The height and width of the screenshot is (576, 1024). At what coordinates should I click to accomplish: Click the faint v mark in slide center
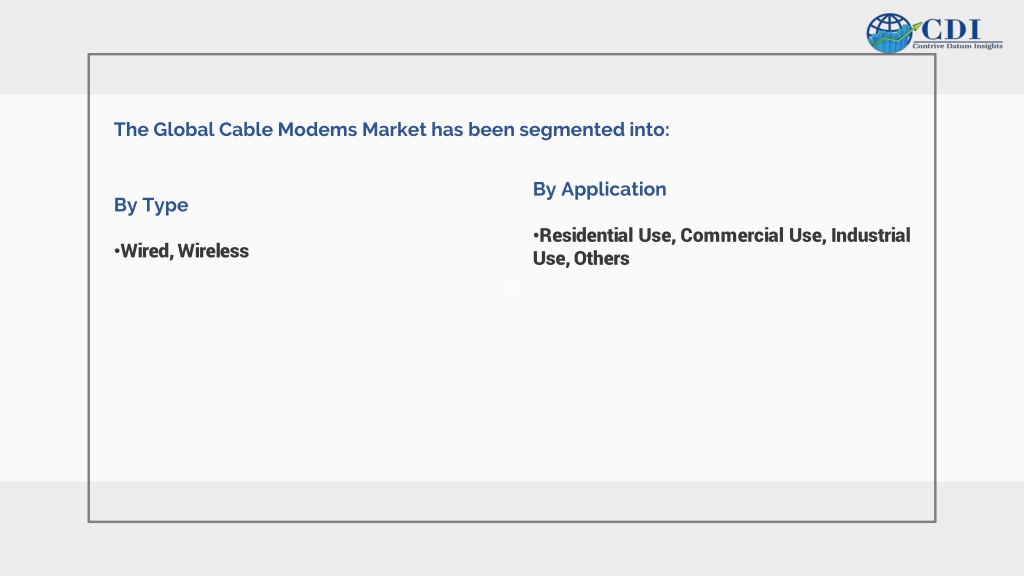[x=512, y=291]
